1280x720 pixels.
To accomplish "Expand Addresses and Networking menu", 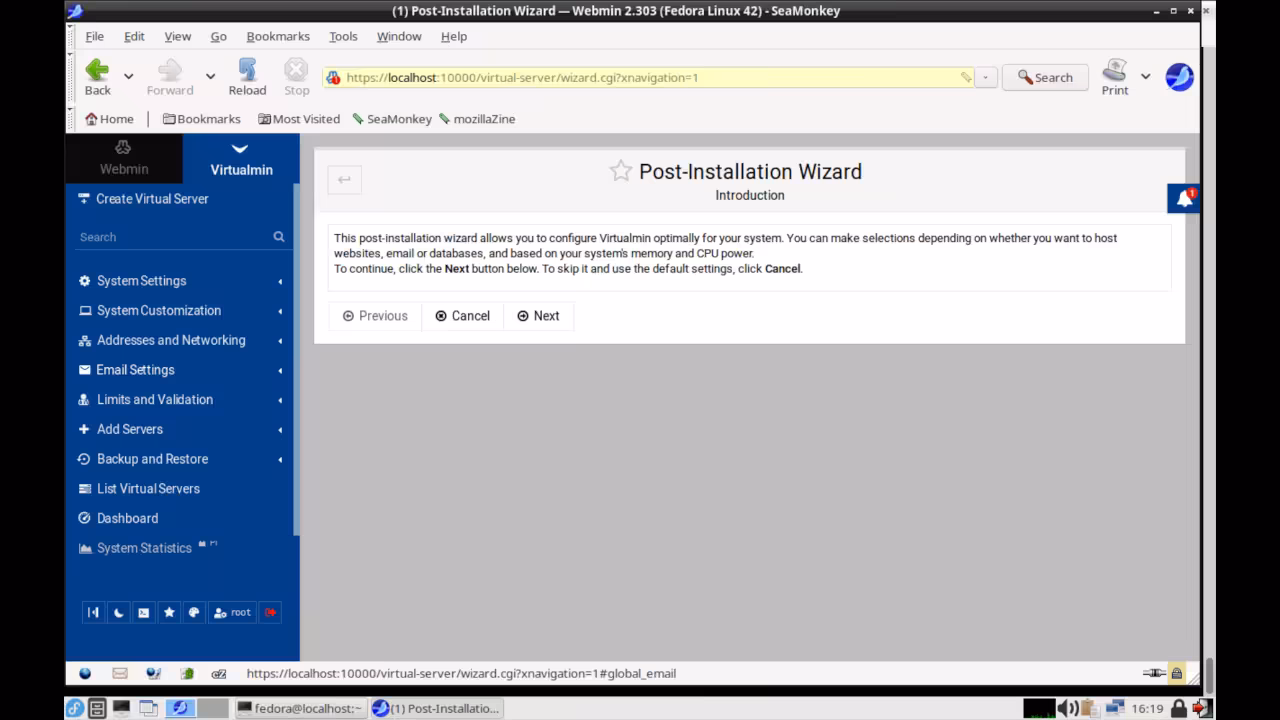I will coord(181,340).
